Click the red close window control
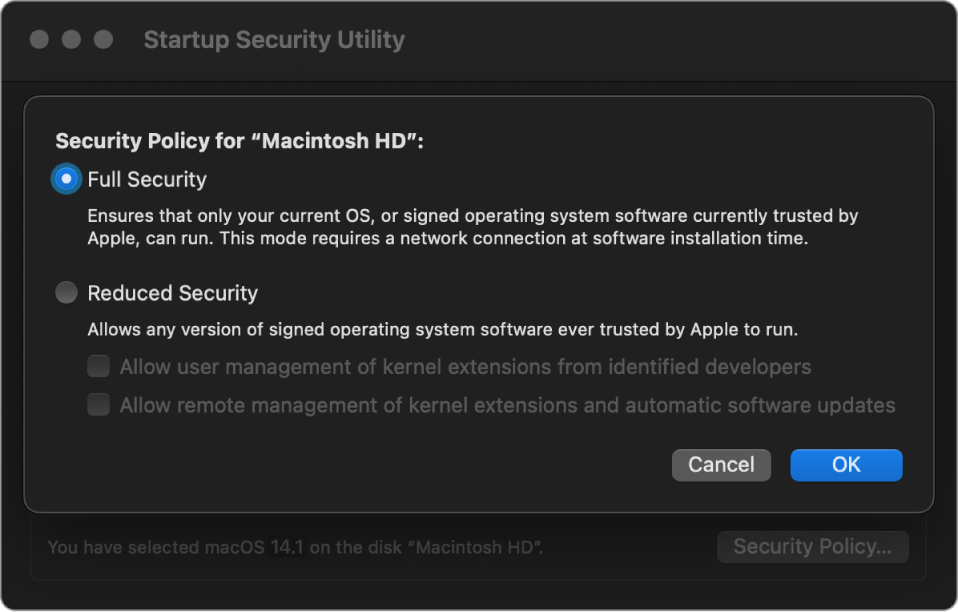 point(39,39)
